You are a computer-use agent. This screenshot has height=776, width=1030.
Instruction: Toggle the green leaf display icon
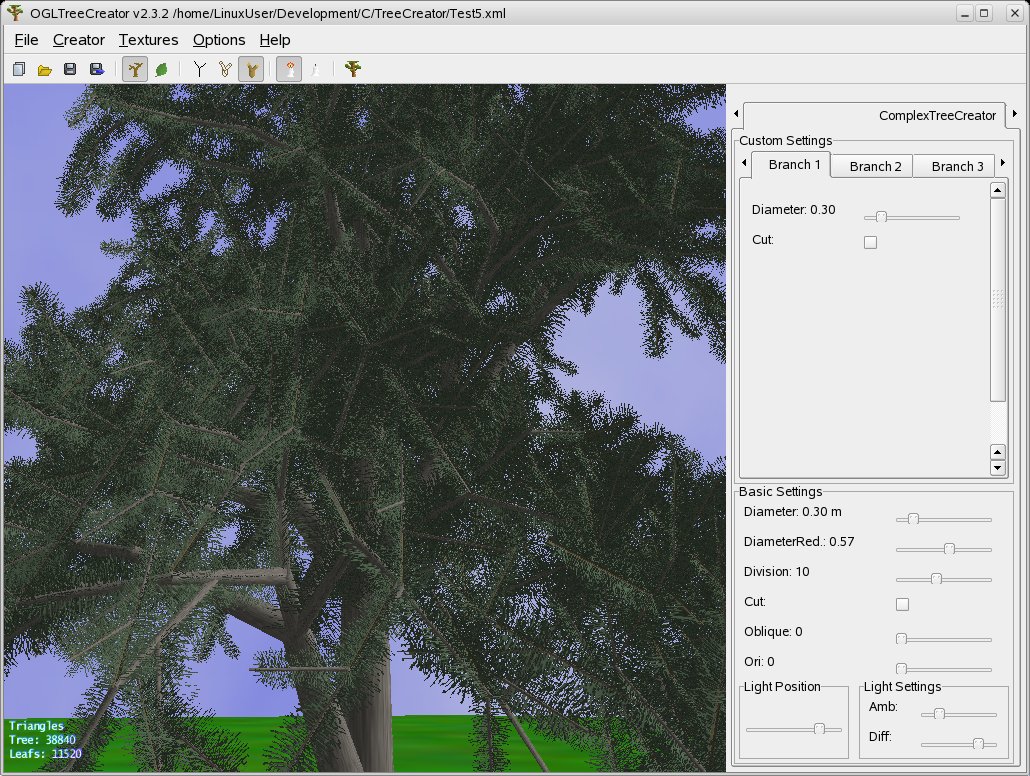coord(161,69)
